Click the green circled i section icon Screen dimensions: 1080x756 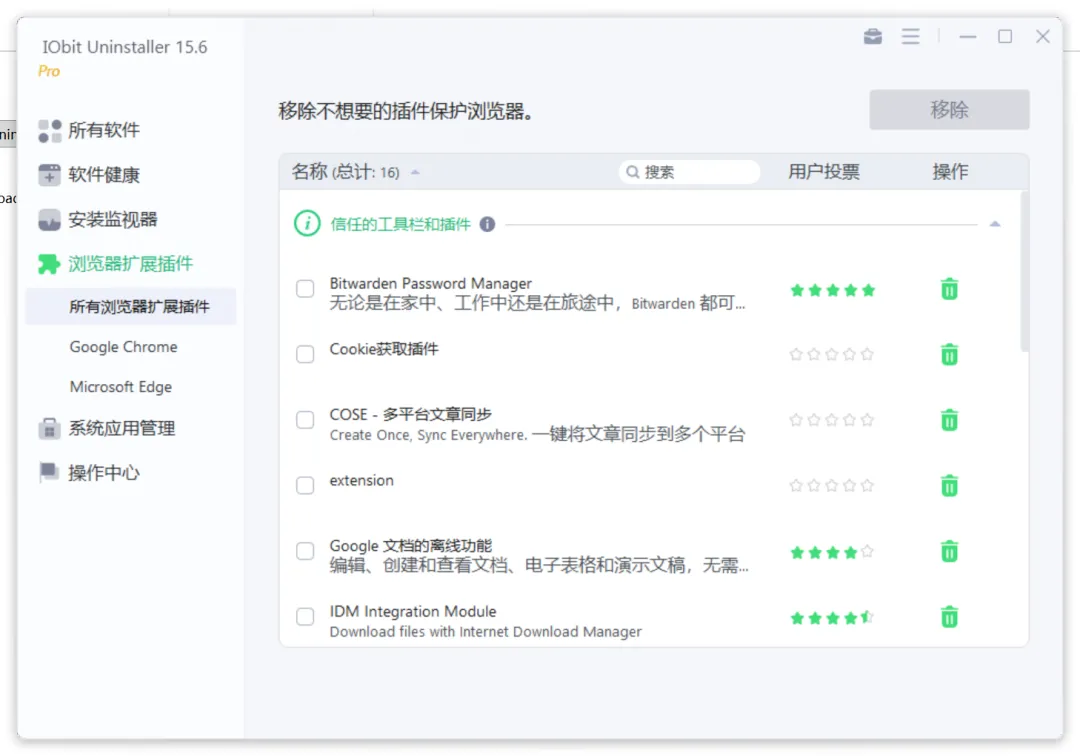(x=307, y=224)
